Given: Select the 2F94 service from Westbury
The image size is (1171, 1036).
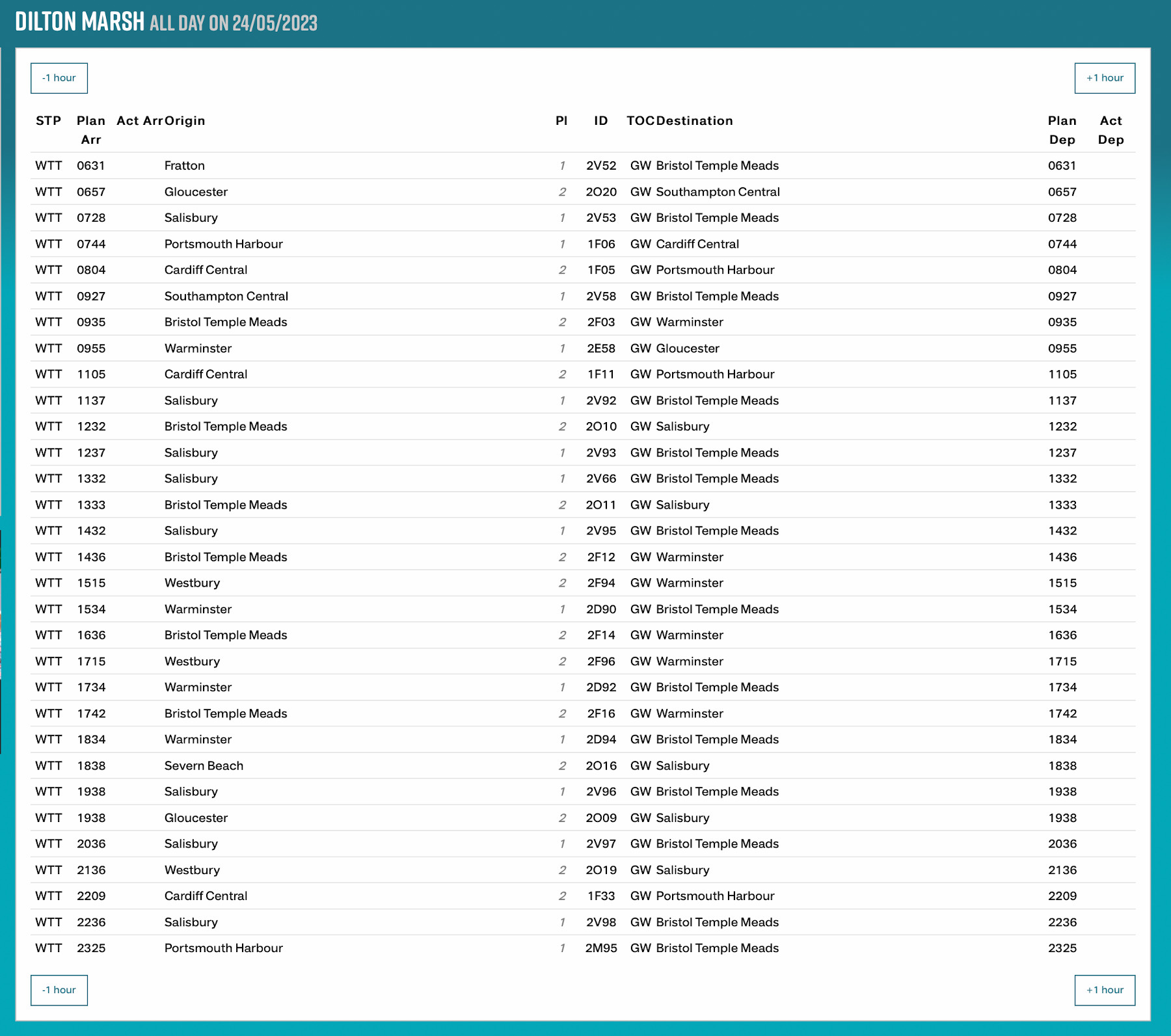Looking at the screenshot, I should pyautogui.click(x=600, y=583).
